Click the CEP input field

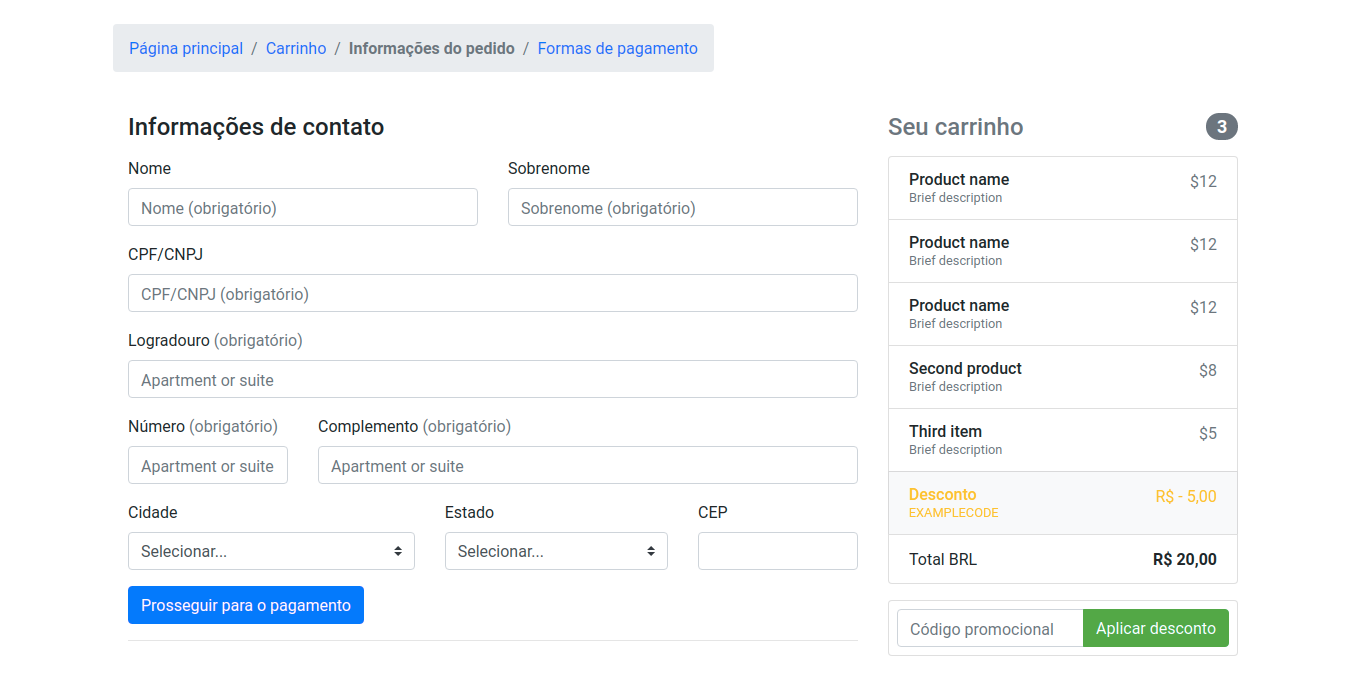[778, 551]
